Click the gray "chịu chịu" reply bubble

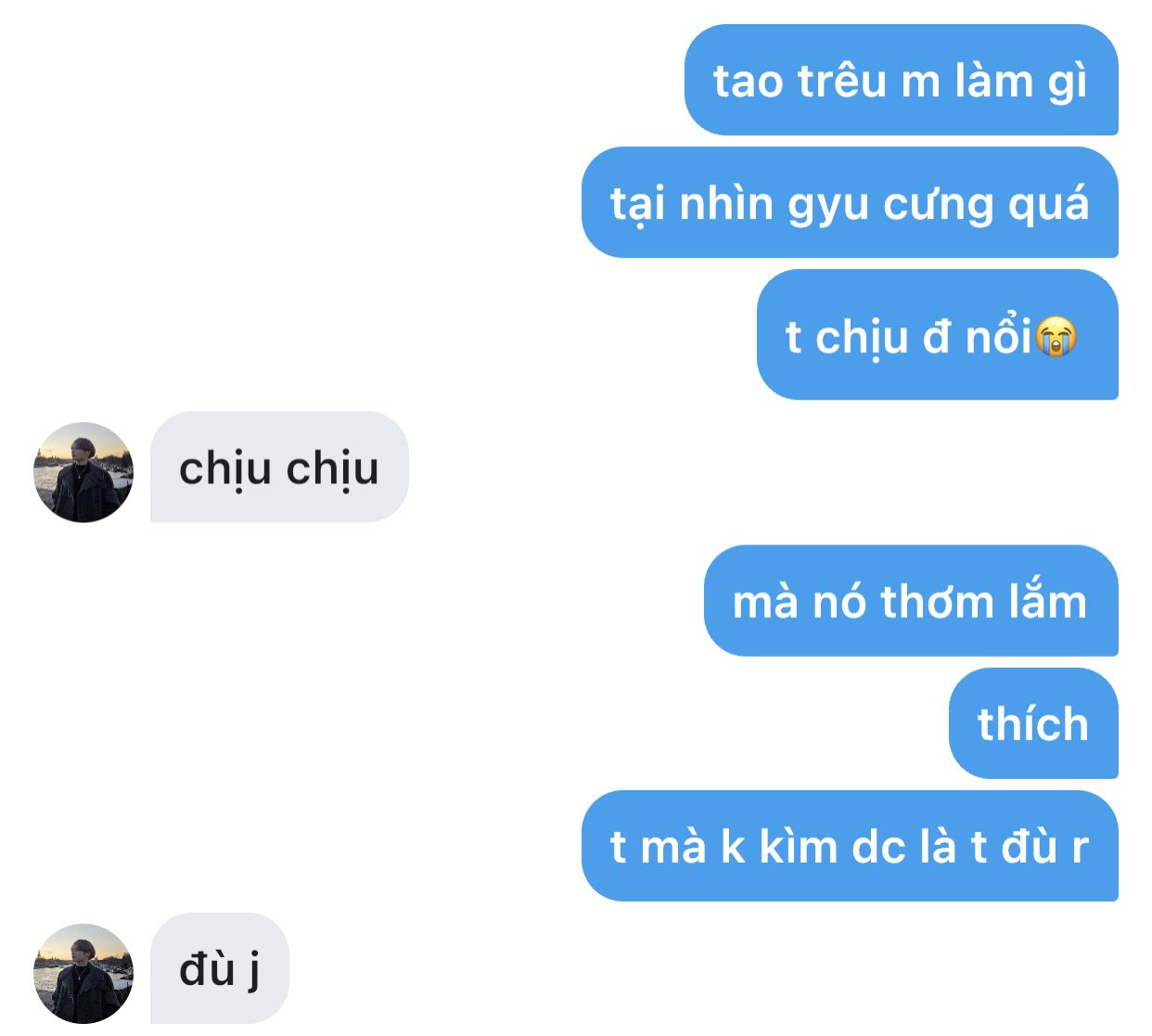click(279, 467)
